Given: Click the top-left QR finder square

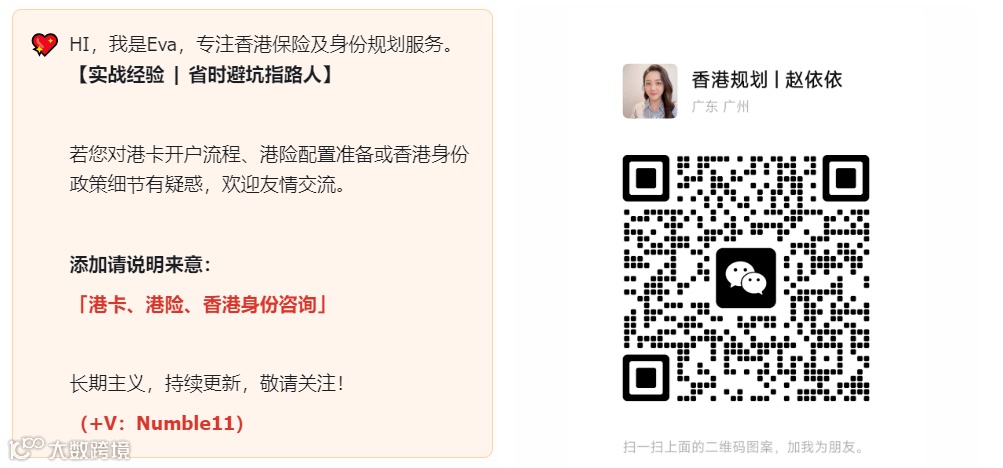Looking at the screenshot, I should 646,178.
